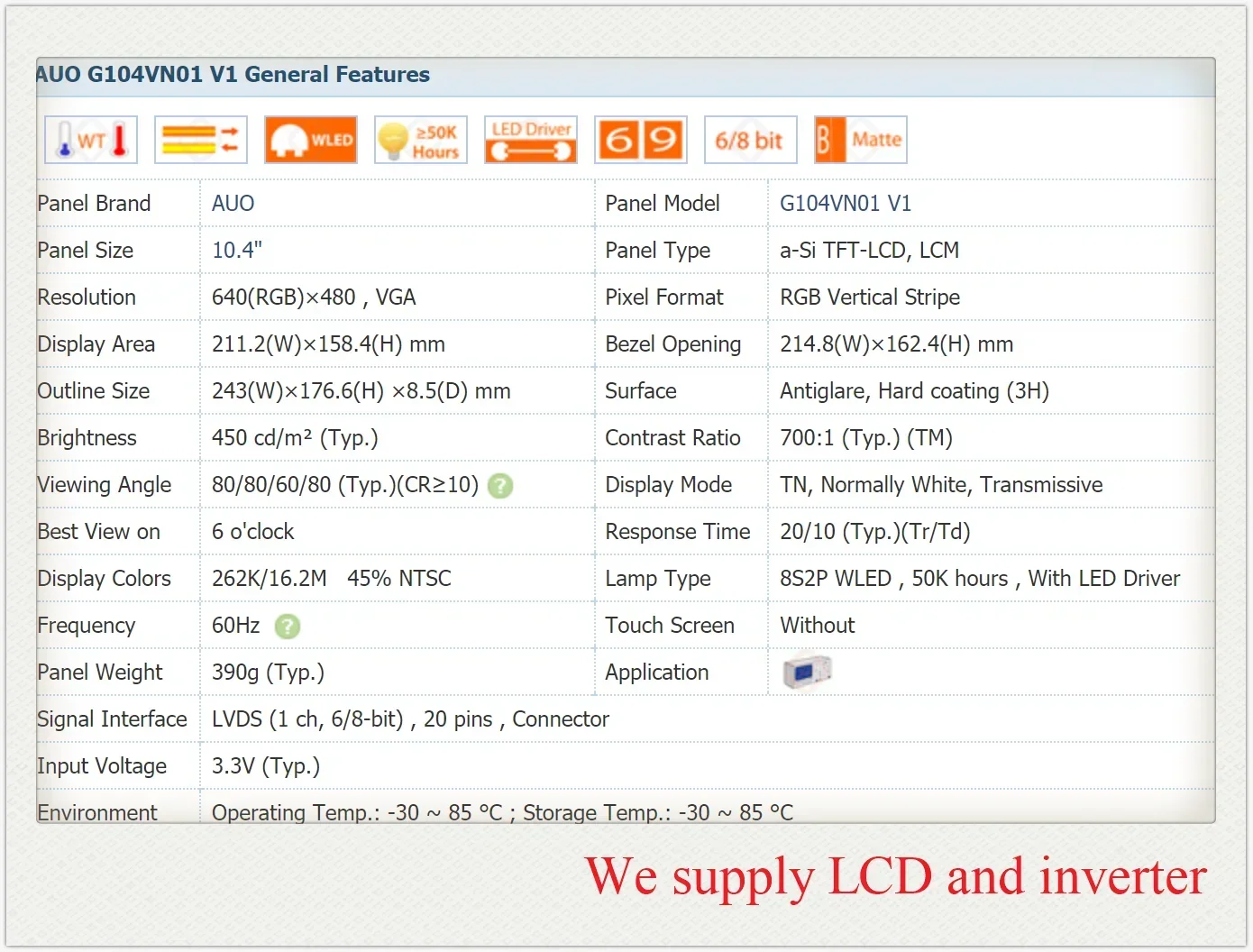This screenshot has width=1253, height=952.
Task: Click the 'AUO G104VN01 V1 General Features' heading
Action: pos(233,75)
